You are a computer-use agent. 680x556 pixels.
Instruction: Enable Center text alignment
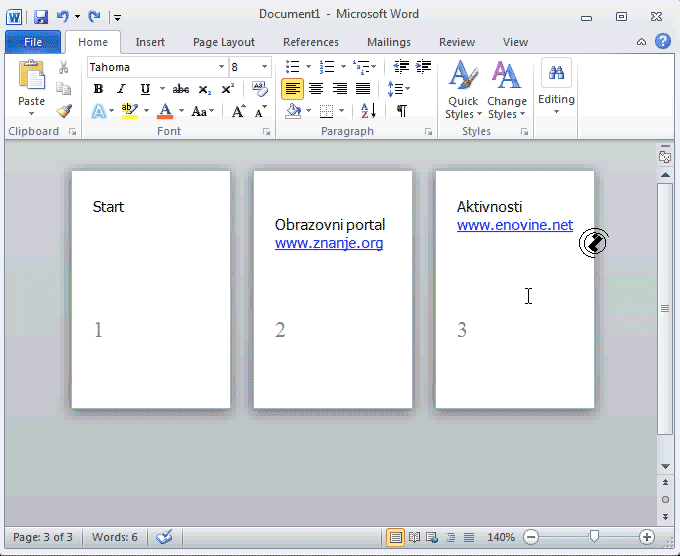coord(316,89)
